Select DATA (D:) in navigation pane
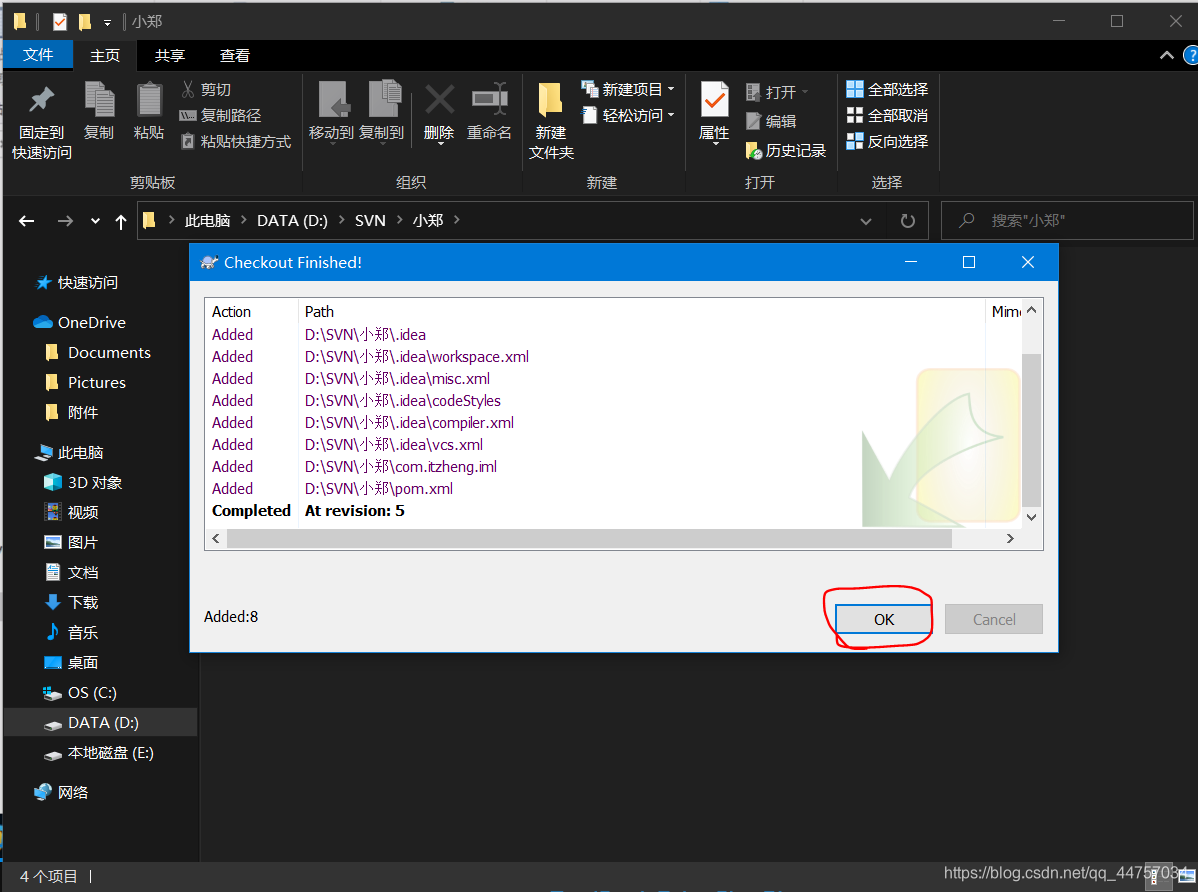Image resolution: width=1198 pixels, height=892 pixels. [x=103, y=723]
